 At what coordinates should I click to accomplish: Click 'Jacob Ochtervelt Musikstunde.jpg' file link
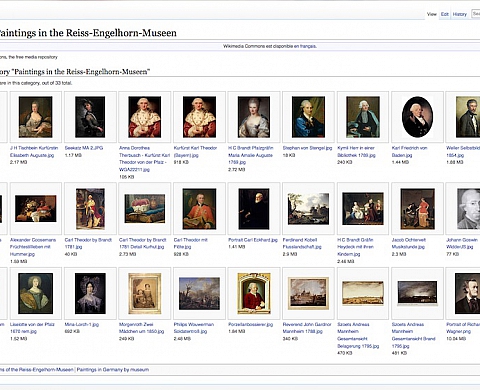(x=409, y=243)
